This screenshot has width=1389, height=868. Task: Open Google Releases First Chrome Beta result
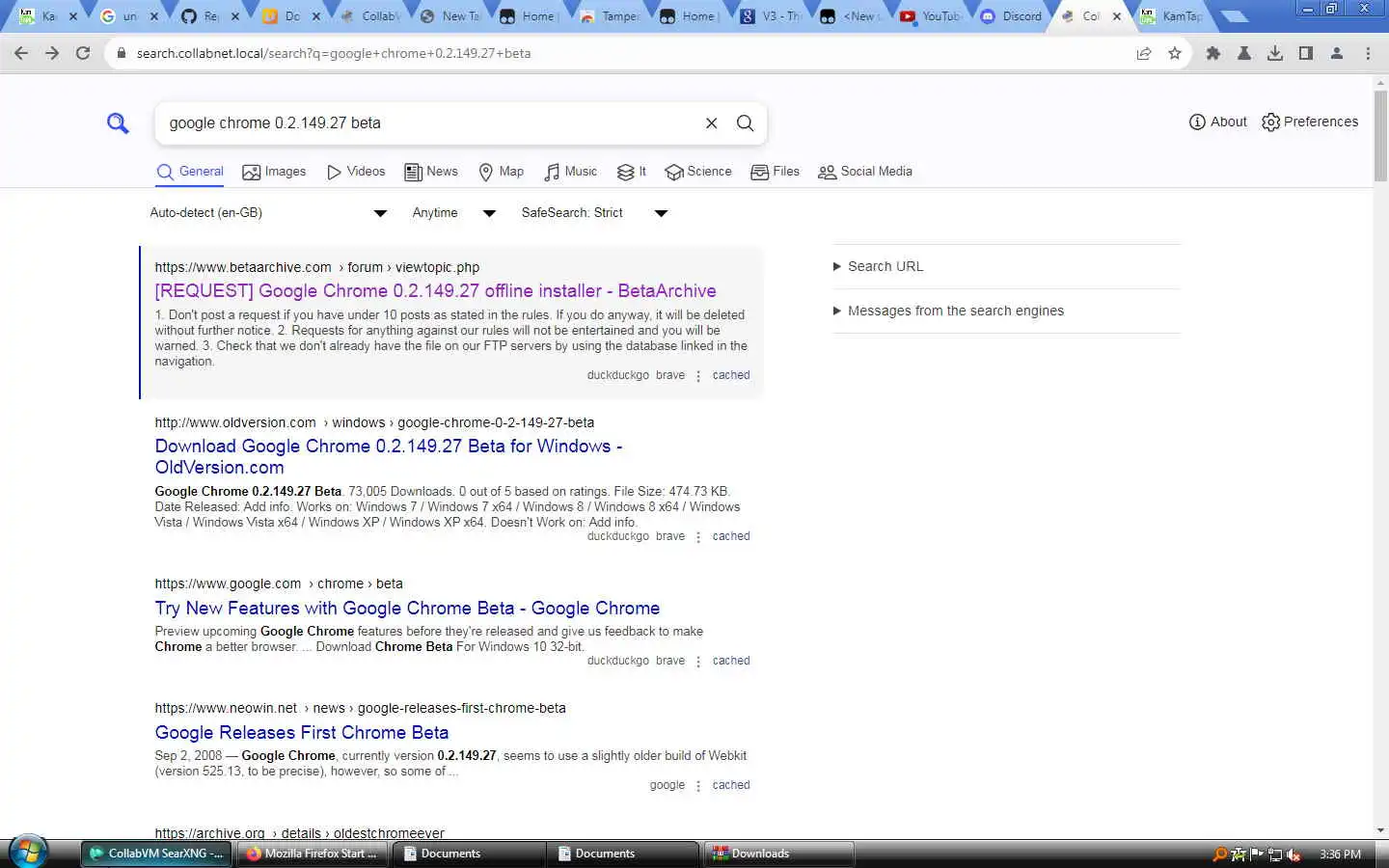pos(301,732)
